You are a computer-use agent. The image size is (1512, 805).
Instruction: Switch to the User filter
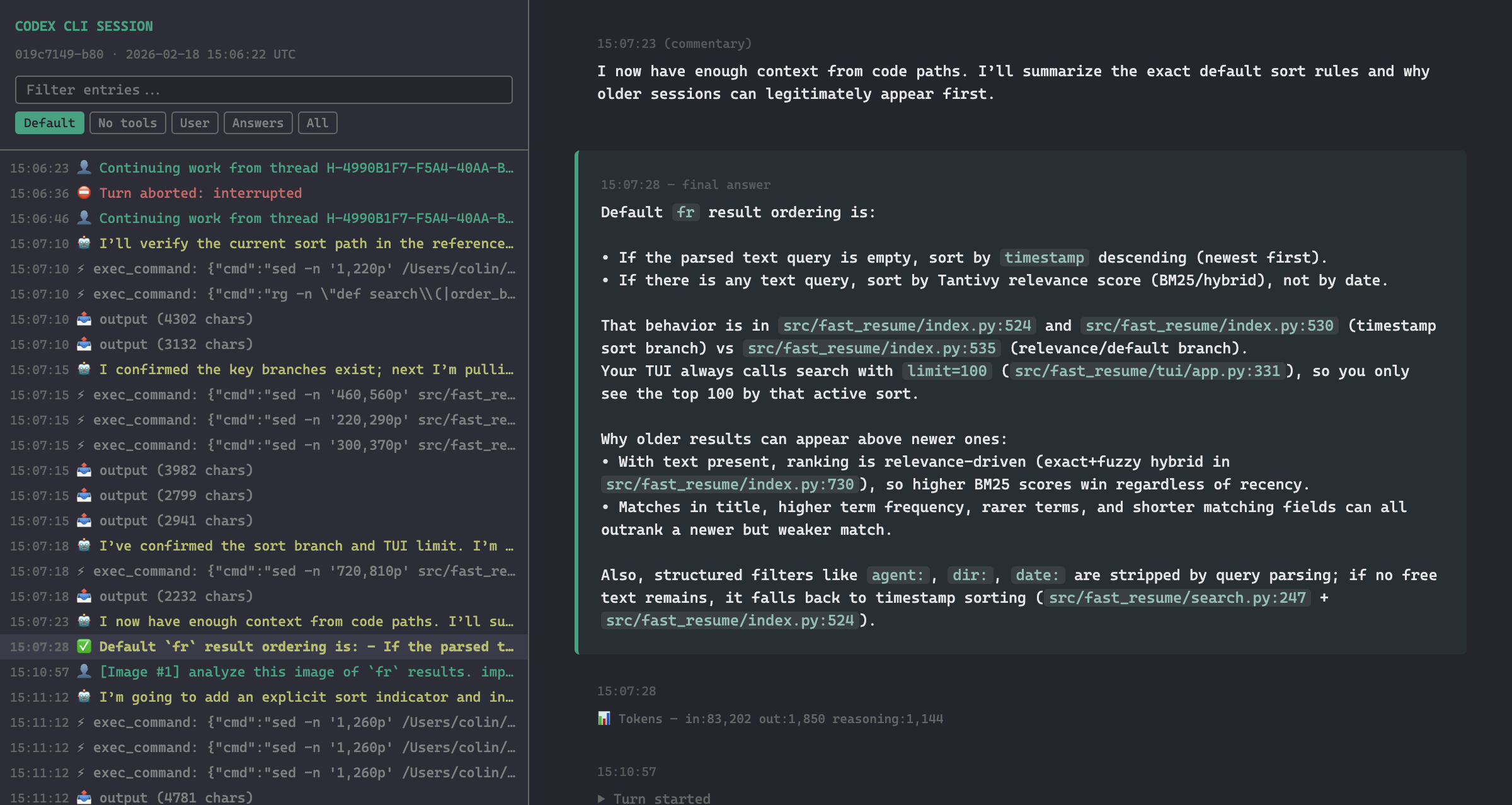click(x=195, y=123)
